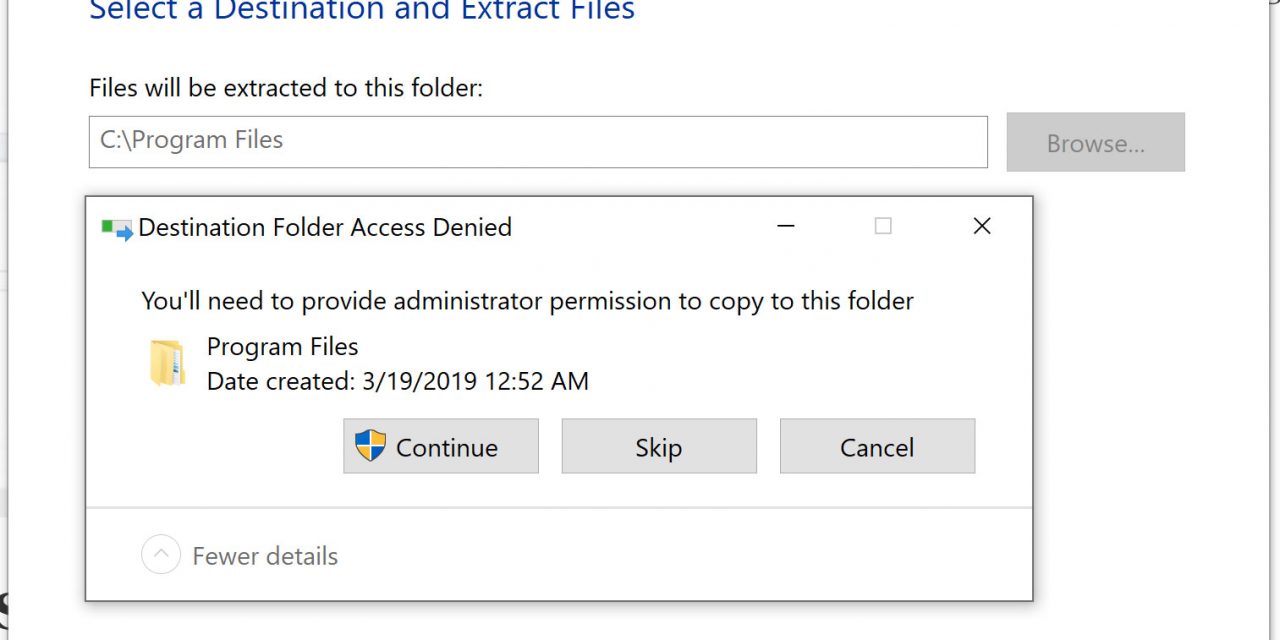Click the UAC shield icon on Continue
This screenshot has height=640, width=1280.
[370, 446]
